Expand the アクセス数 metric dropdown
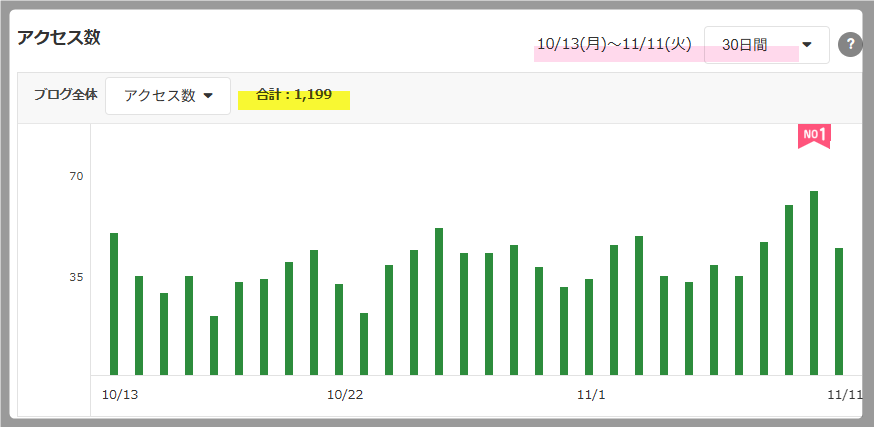Viewport: 874px width, 427px height. click(x=168, y=96)
